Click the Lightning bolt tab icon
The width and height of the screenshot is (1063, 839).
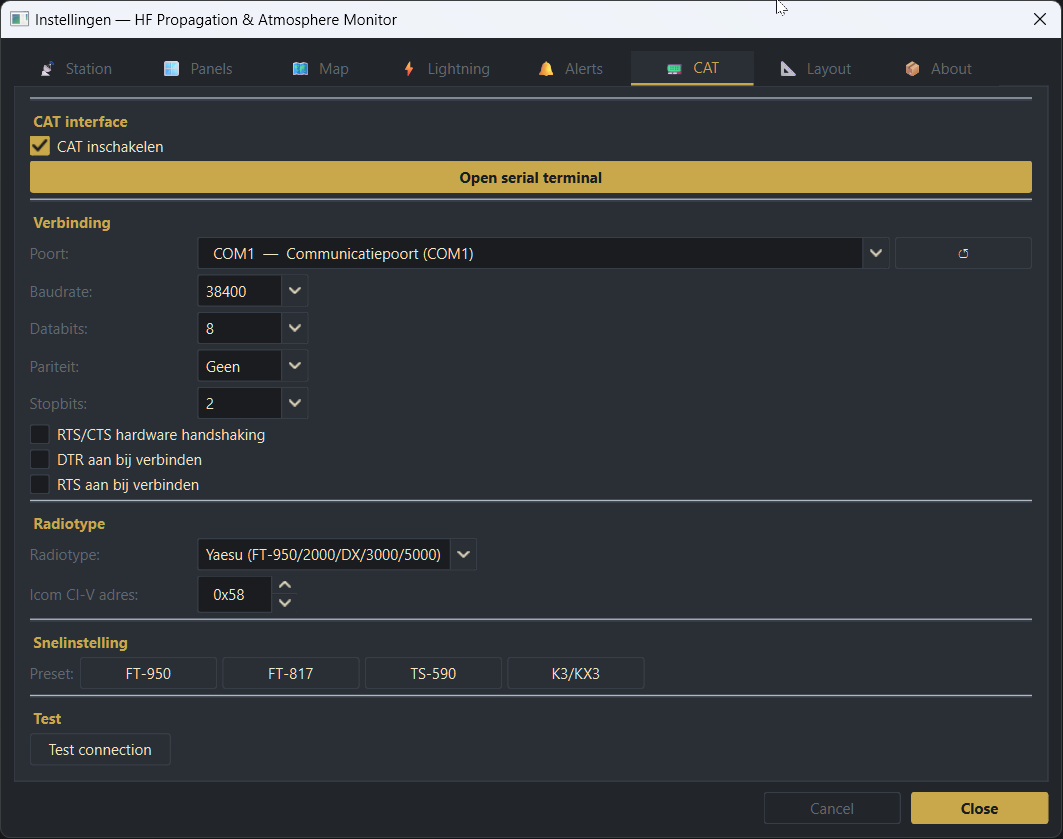[x=409, y=68]
